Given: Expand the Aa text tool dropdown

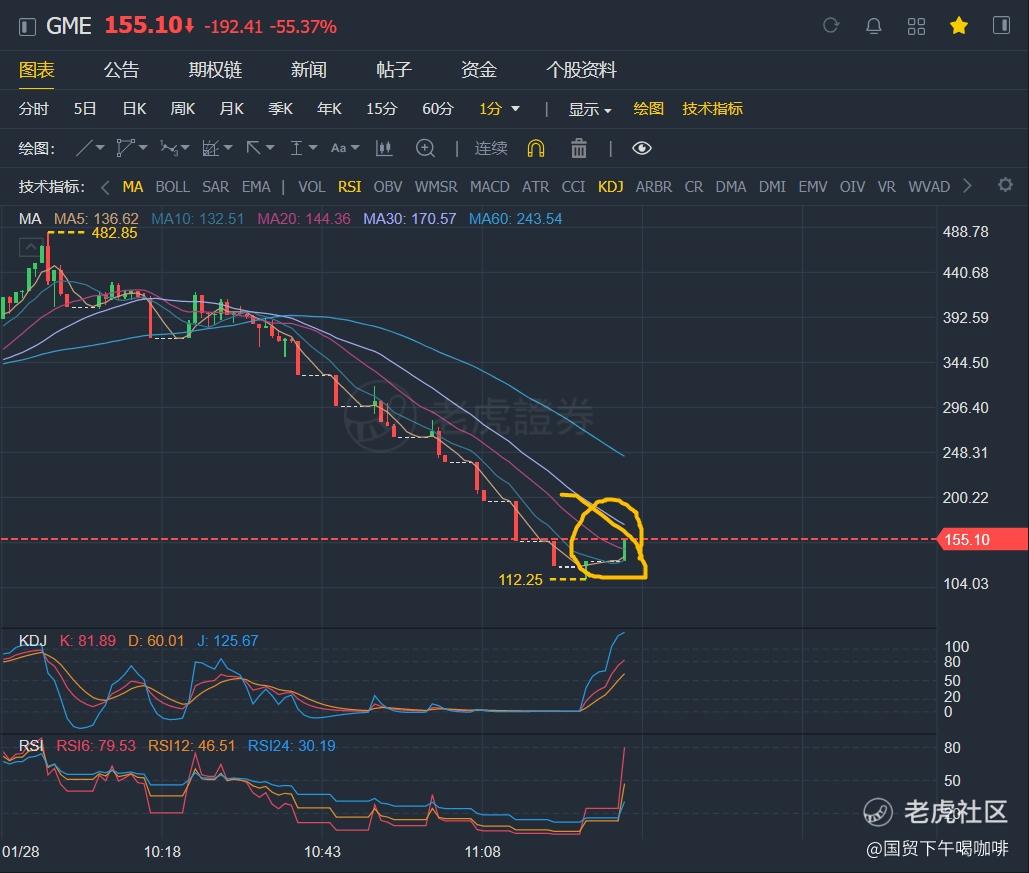Looking at the screenshot, I should click(x=355, y=148).
